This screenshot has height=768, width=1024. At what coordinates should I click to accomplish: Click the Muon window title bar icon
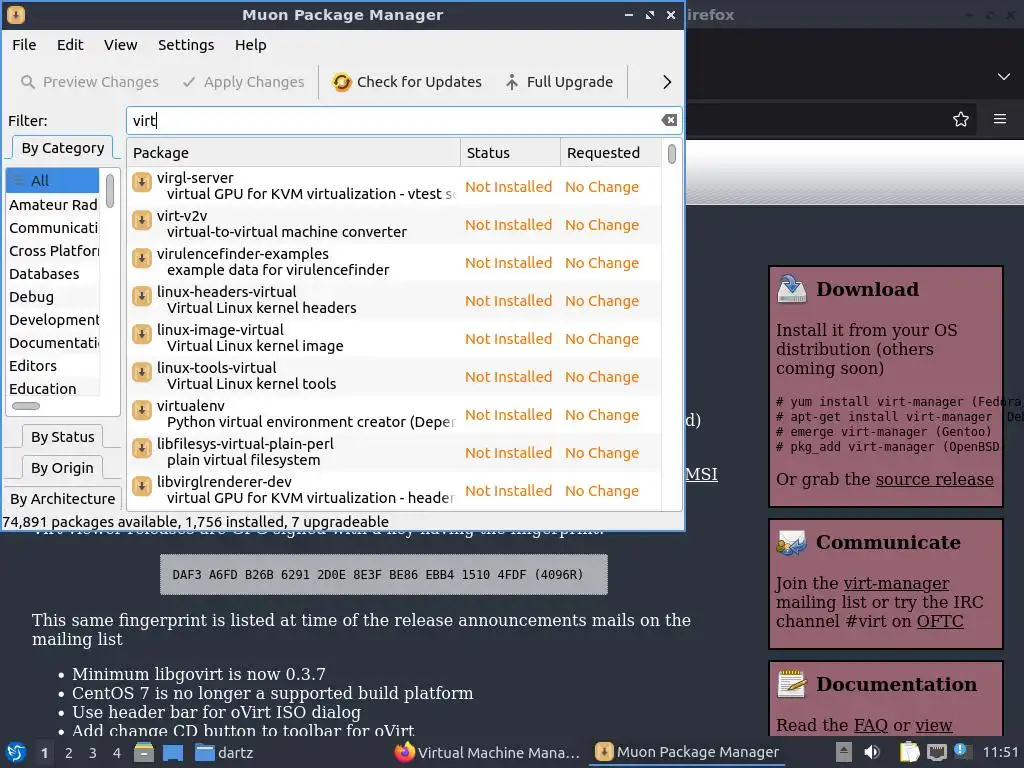[x=16, y=14]
